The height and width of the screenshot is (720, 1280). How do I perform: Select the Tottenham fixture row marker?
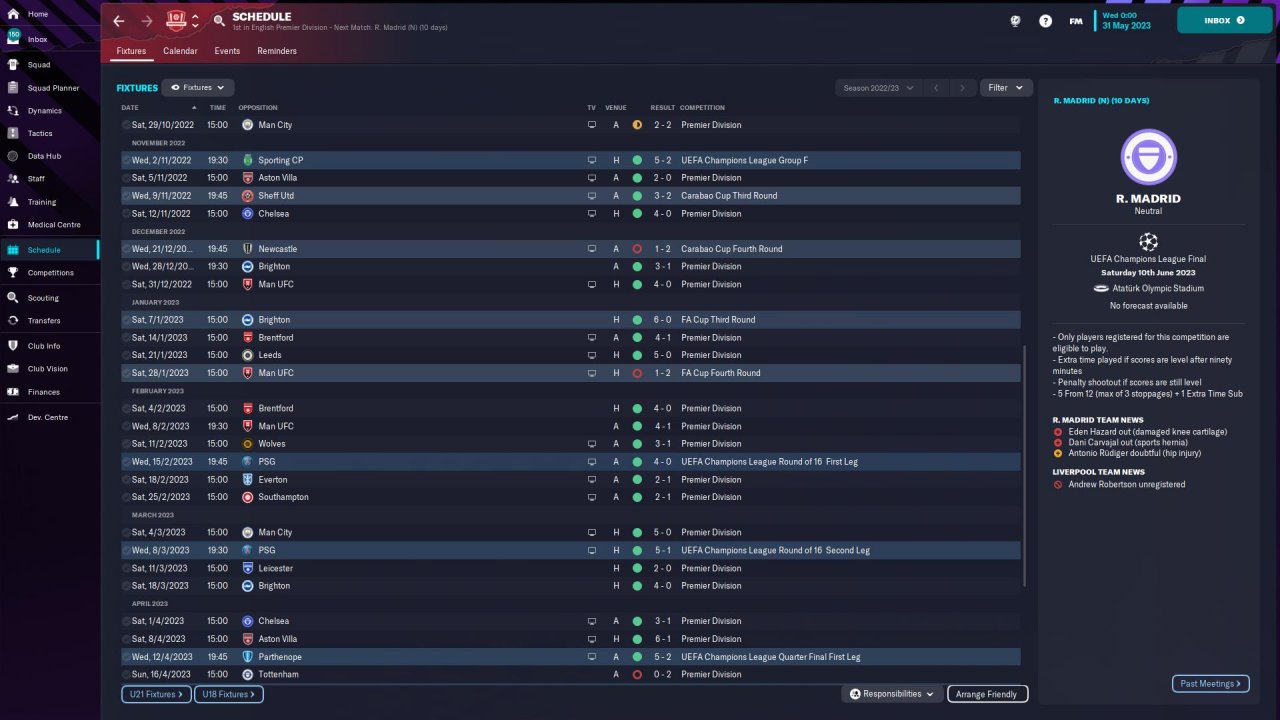click(127, 675)
